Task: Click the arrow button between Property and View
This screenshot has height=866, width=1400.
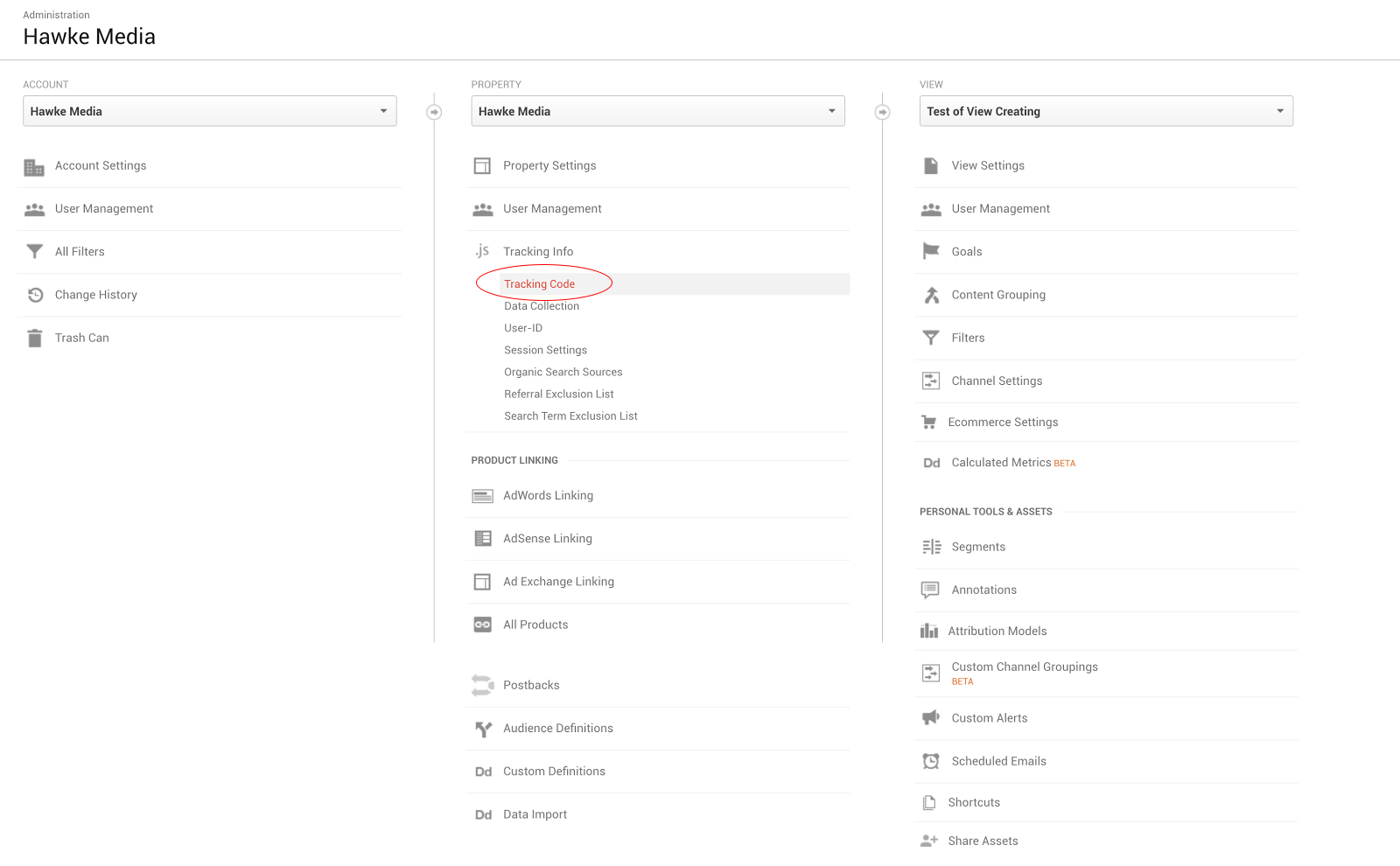Action: pyautogui.click(x=883, y=112)
